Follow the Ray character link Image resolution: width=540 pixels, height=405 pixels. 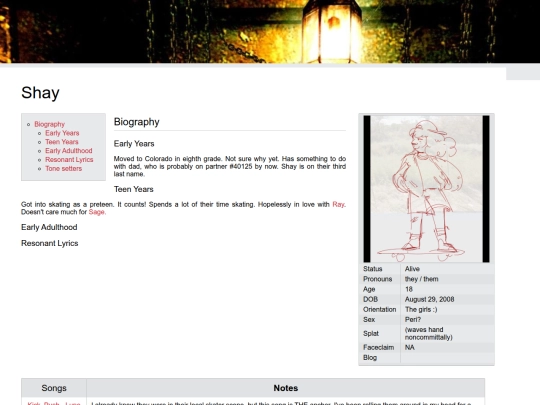point(338,205)
